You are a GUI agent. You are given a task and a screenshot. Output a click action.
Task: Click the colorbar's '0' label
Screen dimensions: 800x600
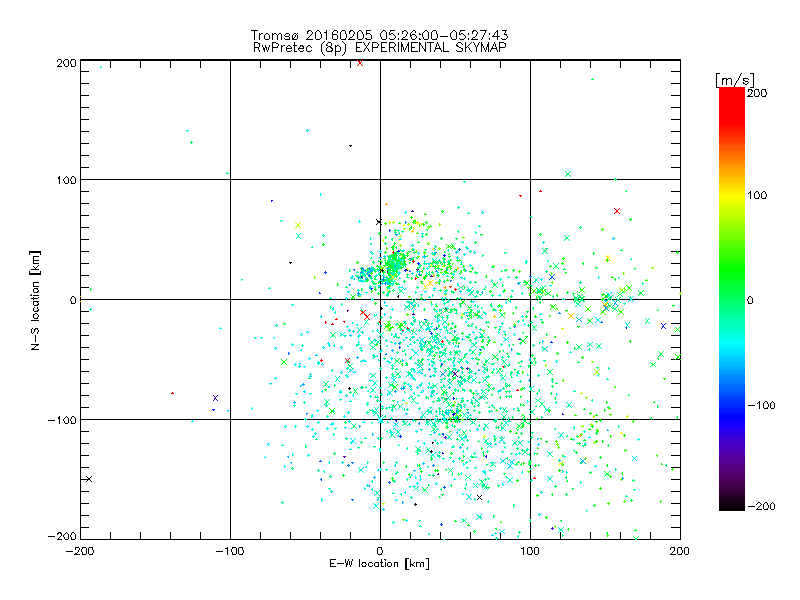(x=750, y=300)
